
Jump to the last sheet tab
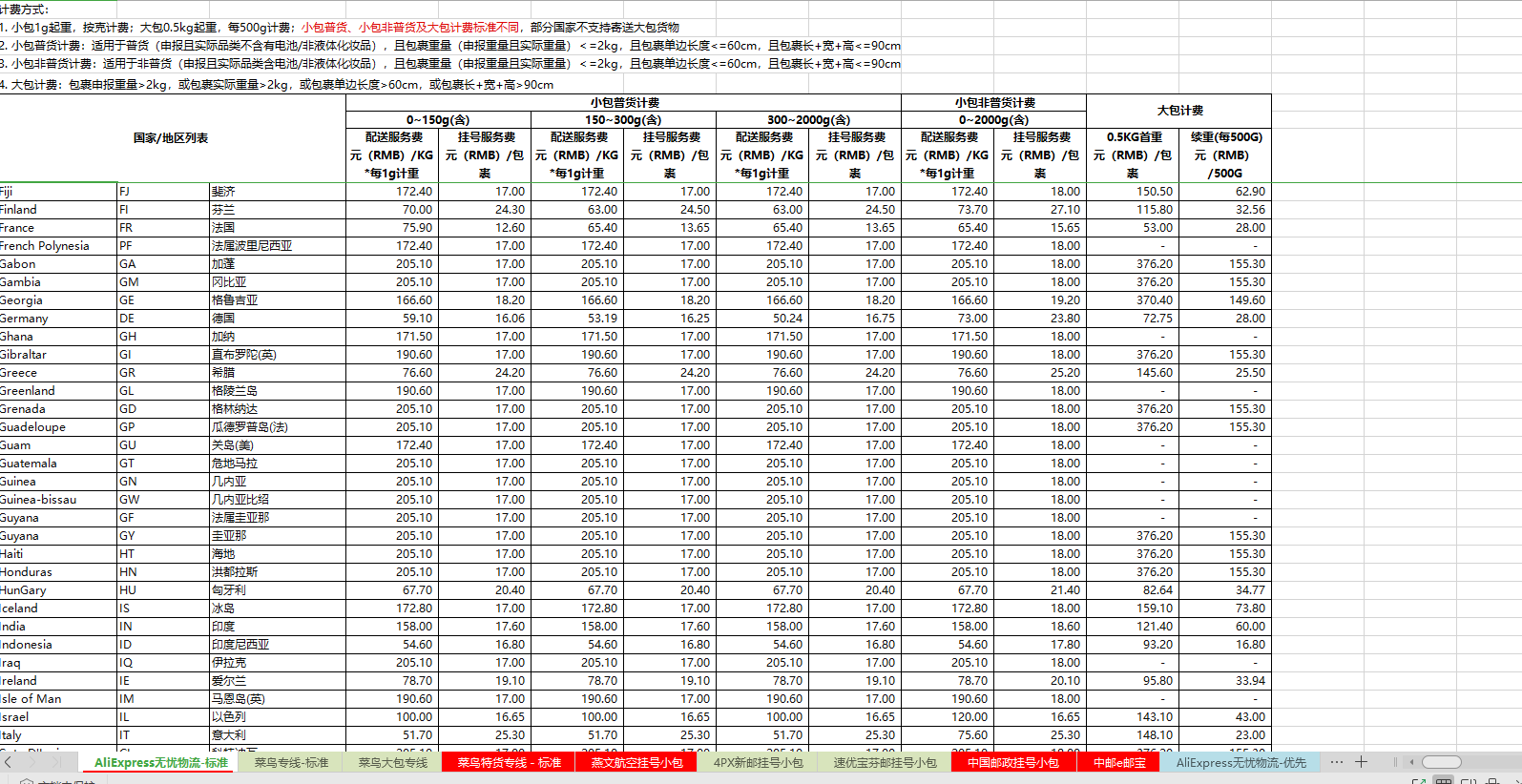pos(56,762)
